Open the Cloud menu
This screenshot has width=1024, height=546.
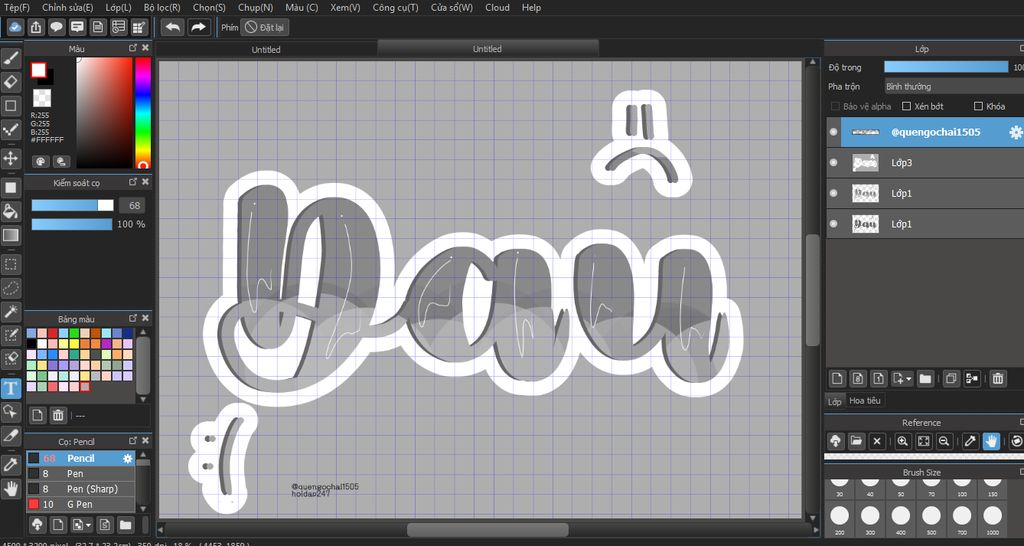(498, 7)
